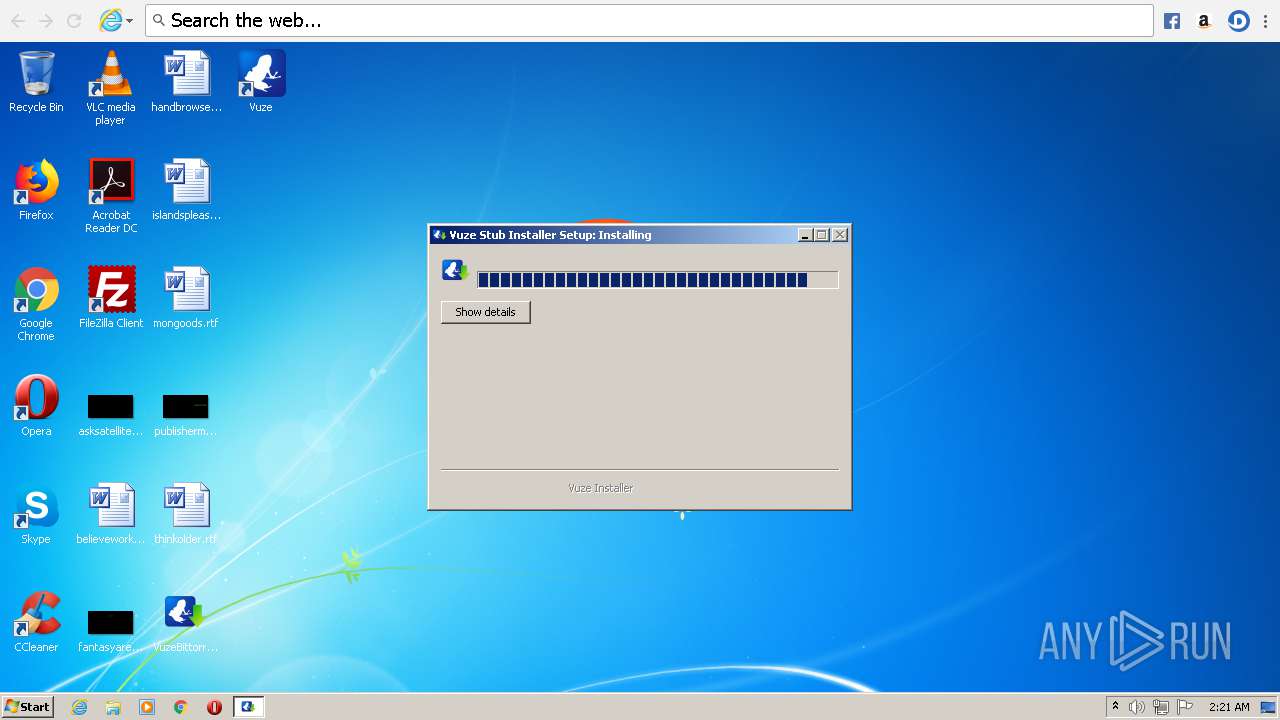Open the browser three-dot menu
Image resolution: width=1280 pixels, height=720 pixels.
pyautogui.click(x=1265, y=21)
